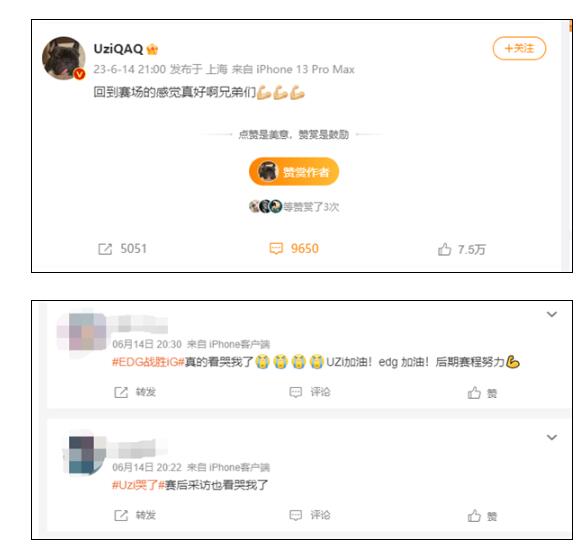Click the orange 赞赏作者 reward button
Viewport: 580px width, 553px height.
(294, 172)
